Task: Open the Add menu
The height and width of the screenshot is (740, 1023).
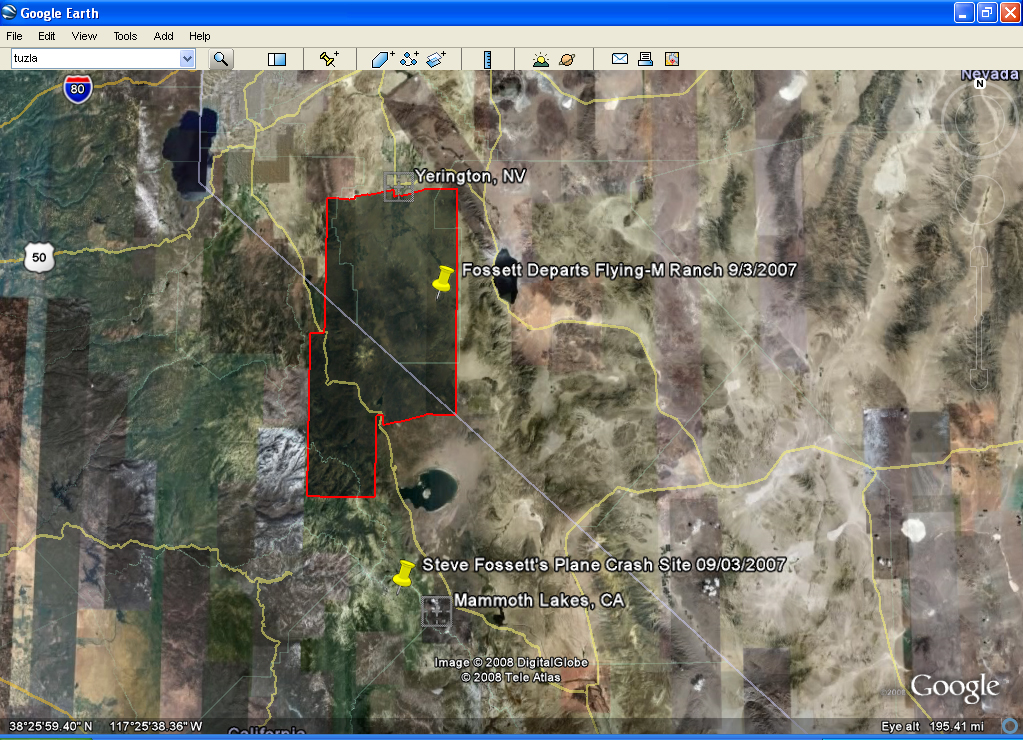Action: coord(163,36)
